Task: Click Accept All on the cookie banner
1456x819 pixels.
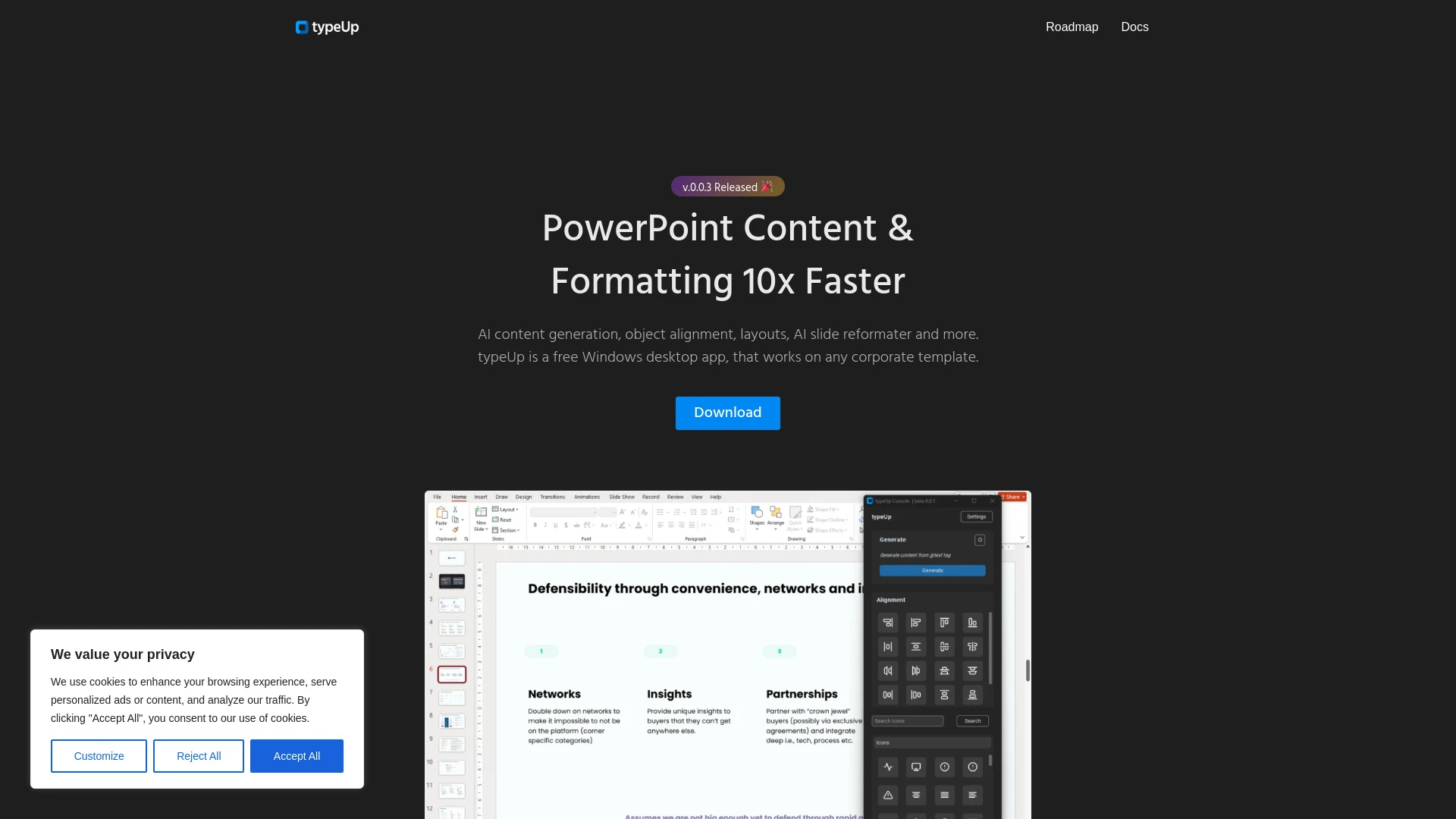Action: [297, 756]
